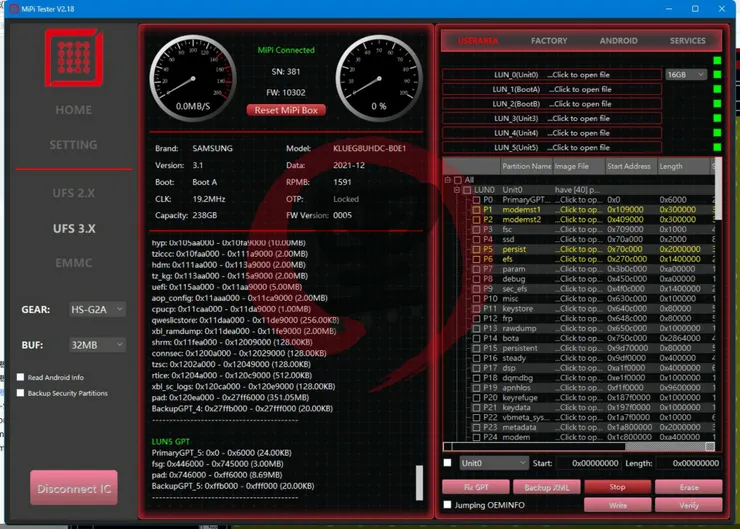Click the log panel vertical scrollbar thumb
Screen dimensions: 740x529
coord(419,483)
